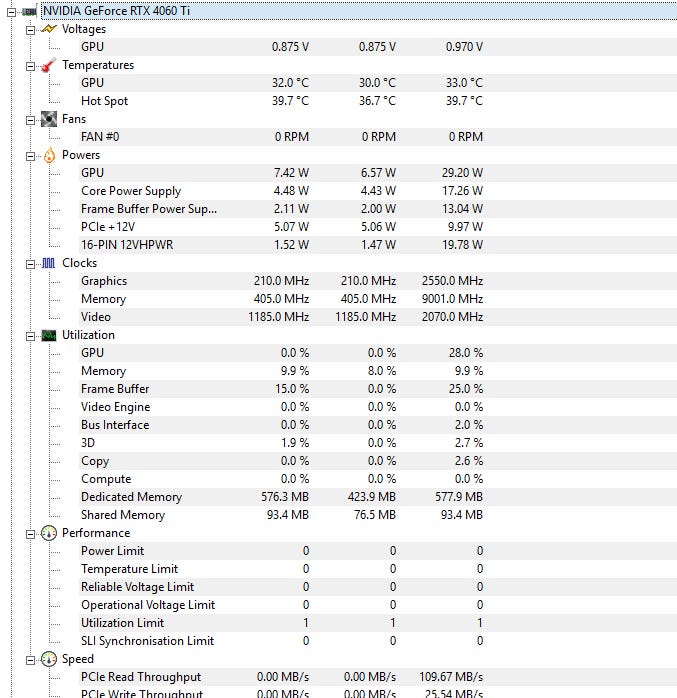Click the Temperatures thermometer icon
The image size is (677, 698).
49,65
